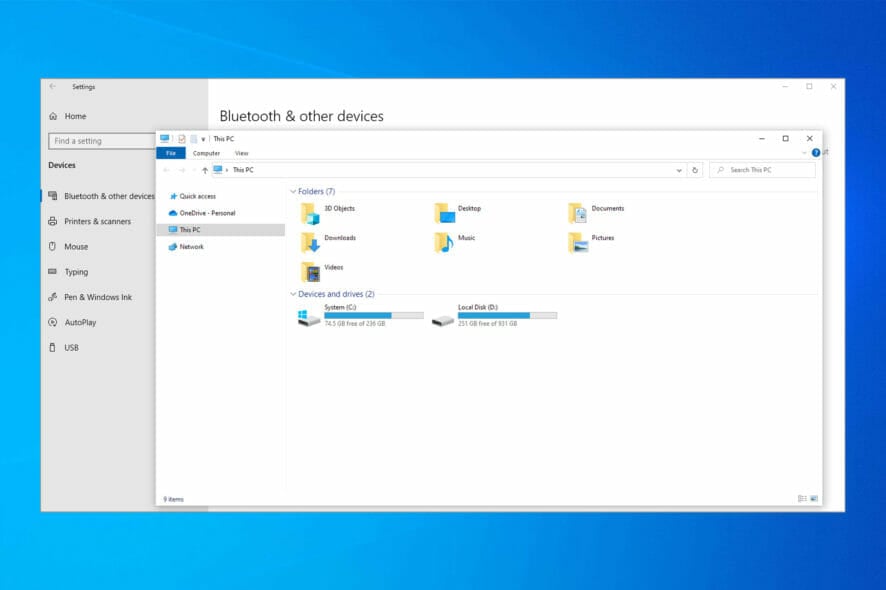The image size is (886, 590).
Task: Select the System (C:) drive icon
Action: click(x=309, y=318)
